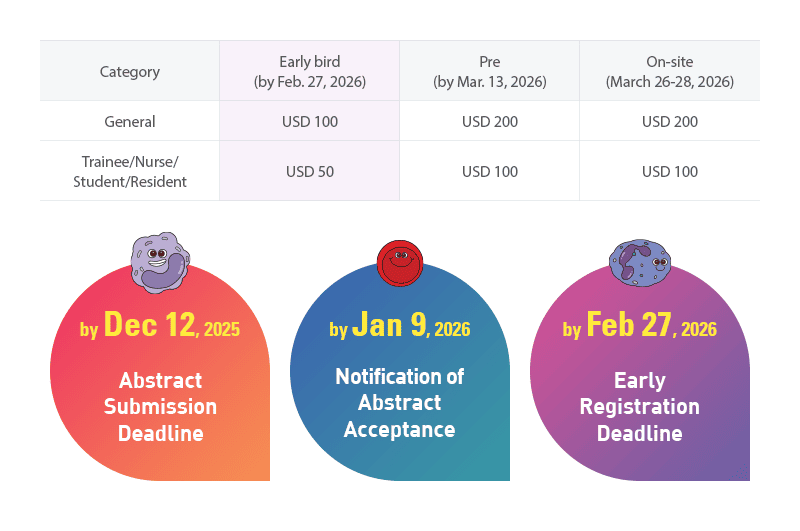Click the red blood cell mascot icon
This screenshot has height=531, width=800.
[x=399, y=263]
